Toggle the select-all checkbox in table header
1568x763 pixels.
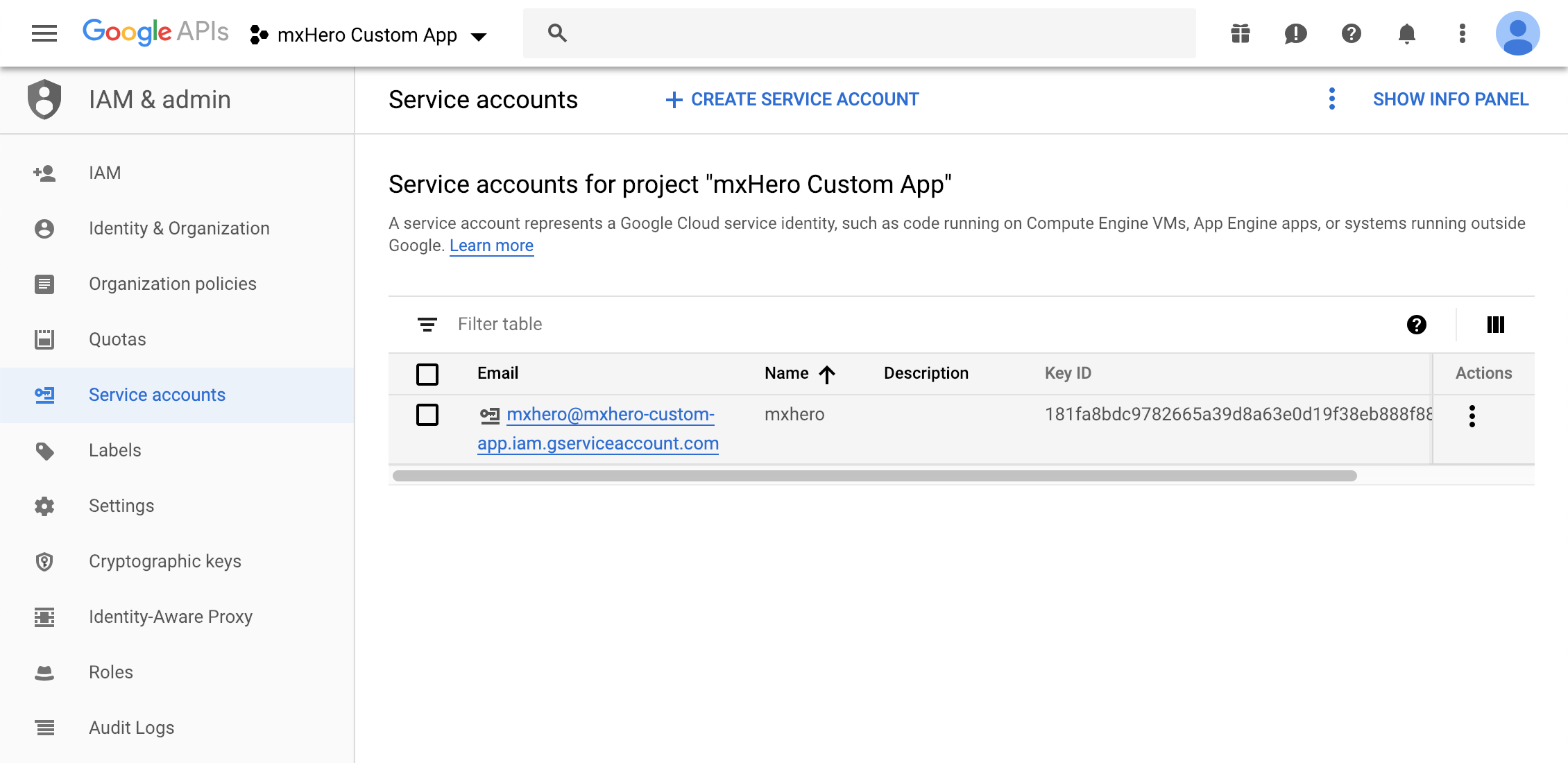pyautogui.click(x=427, y=374)
